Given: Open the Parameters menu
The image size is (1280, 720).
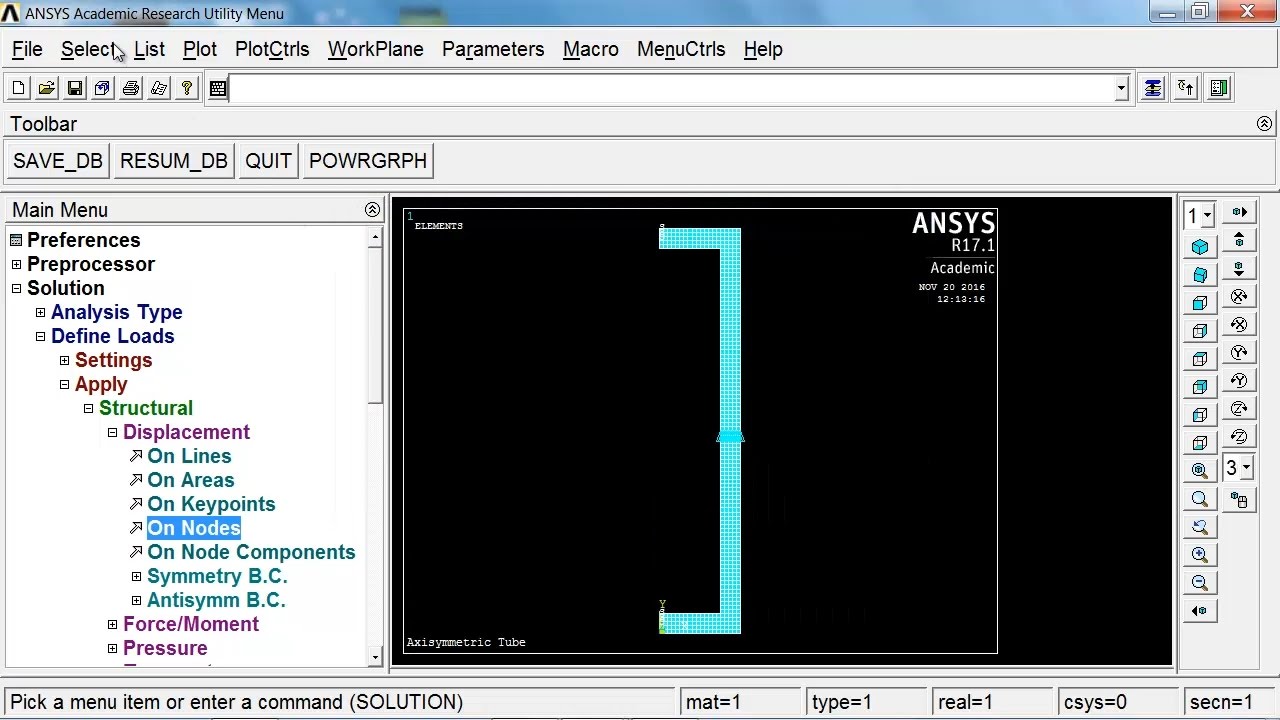Looking at the screenshot, I should (x=493, y=49).
